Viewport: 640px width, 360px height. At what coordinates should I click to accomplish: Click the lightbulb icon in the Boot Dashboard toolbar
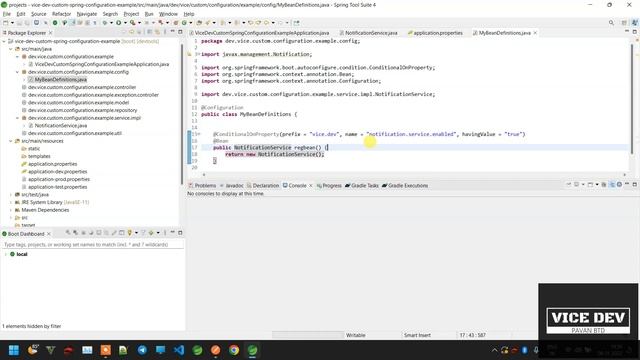pyautogui.click(x=129, y=233)
